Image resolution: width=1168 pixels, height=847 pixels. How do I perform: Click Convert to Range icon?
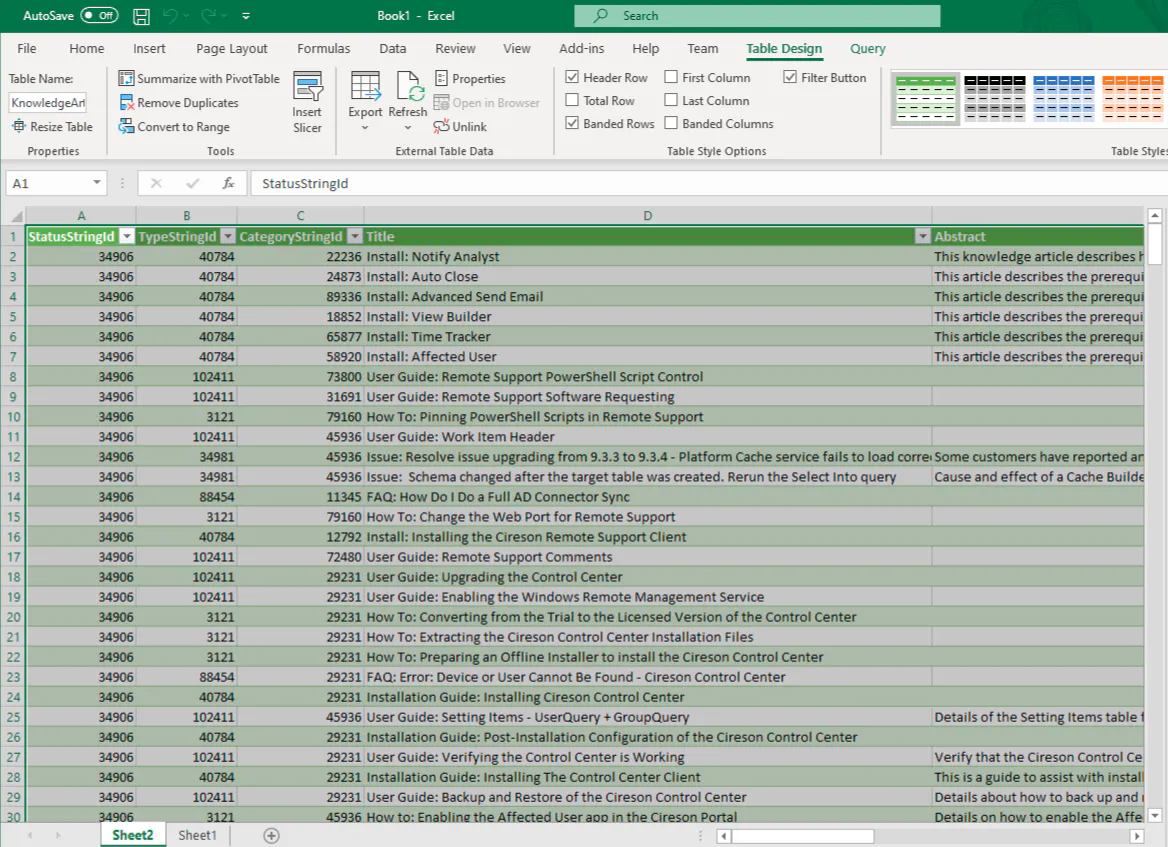(127, 127)
